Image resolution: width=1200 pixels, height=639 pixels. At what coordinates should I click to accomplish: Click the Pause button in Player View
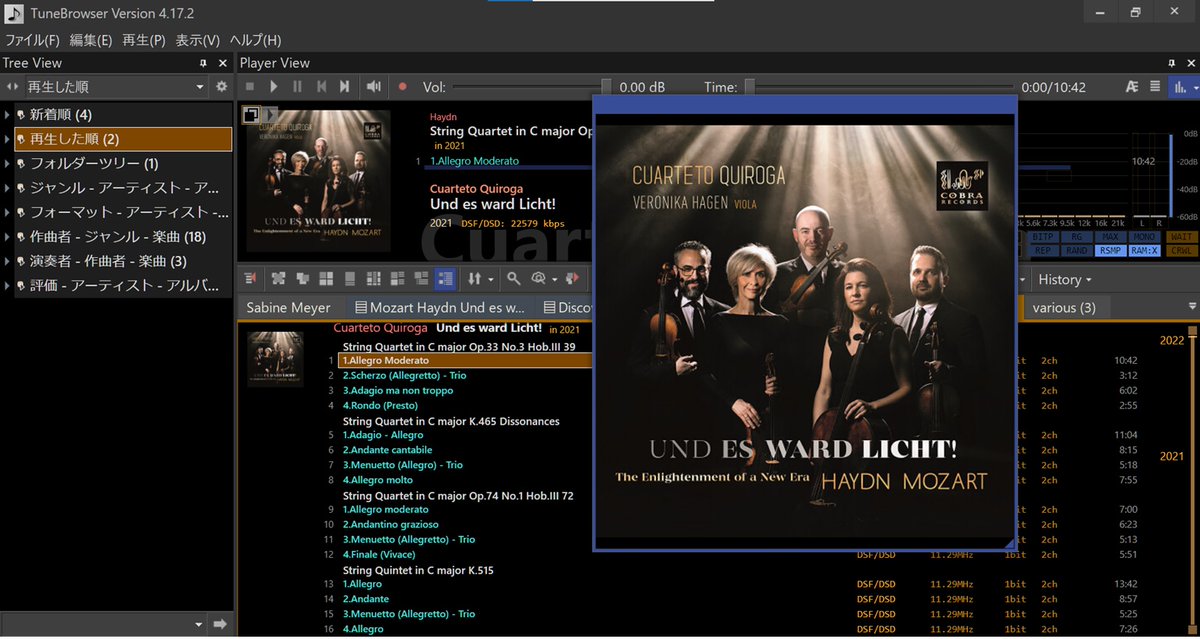[x=297, y=87]
